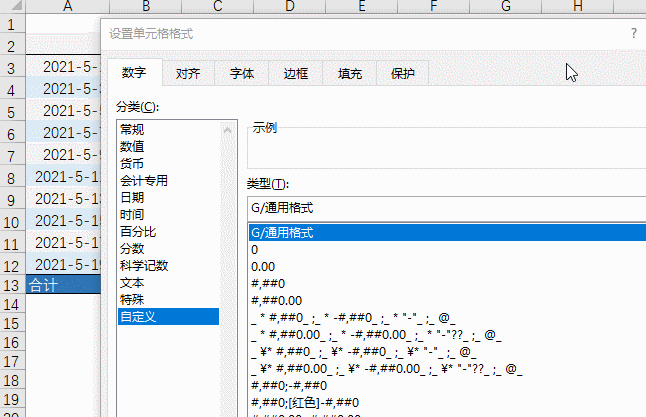
Task: Select 会计专用 category
Action: pos(144,180)
